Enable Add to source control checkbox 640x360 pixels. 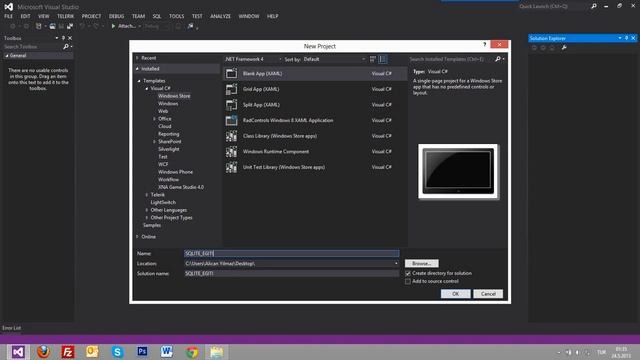(x=408, y=281)
